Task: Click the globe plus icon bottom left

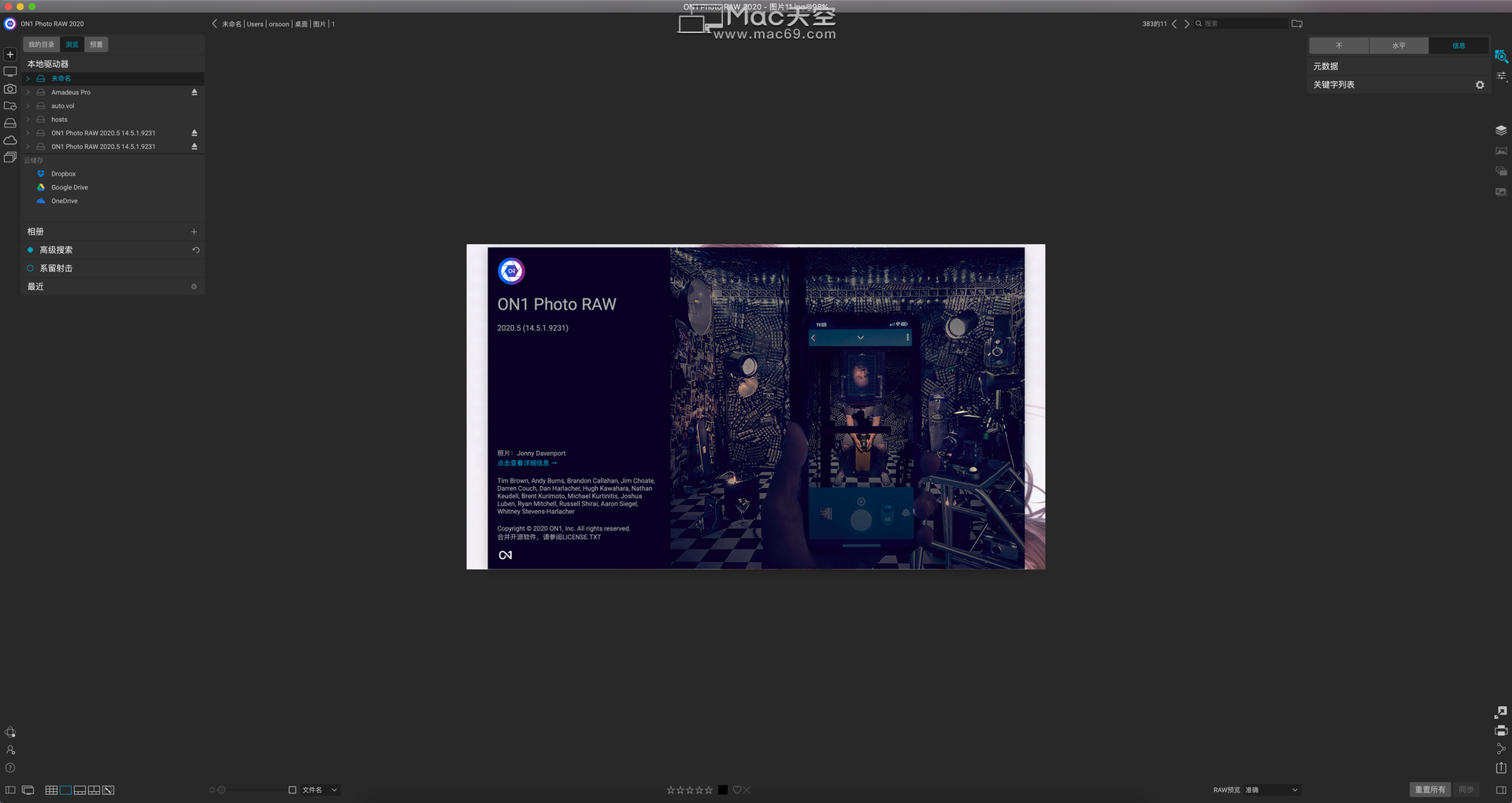Action: click(x=10, y=732)
